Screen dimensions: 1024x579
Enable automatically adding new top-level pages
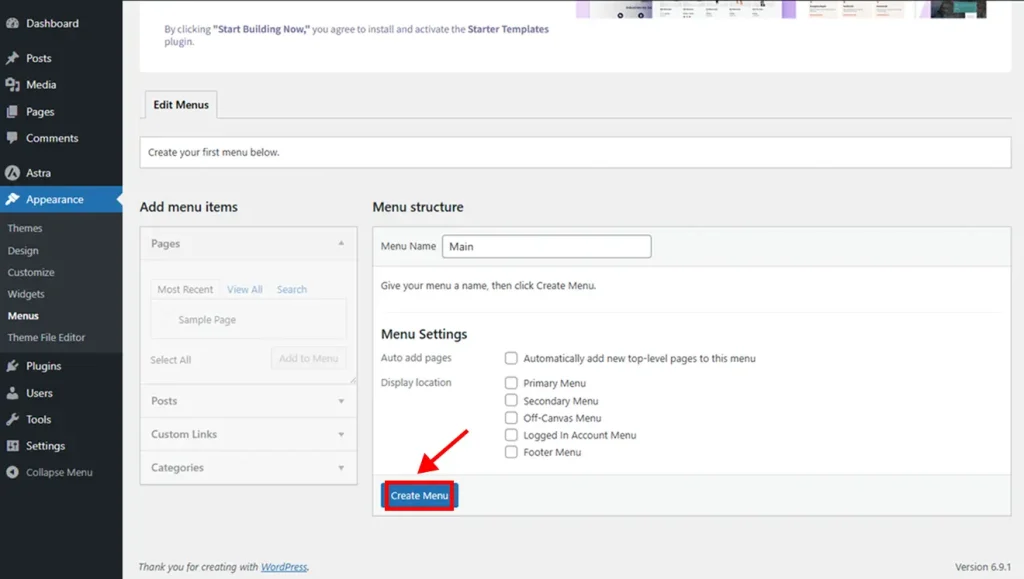510,358
